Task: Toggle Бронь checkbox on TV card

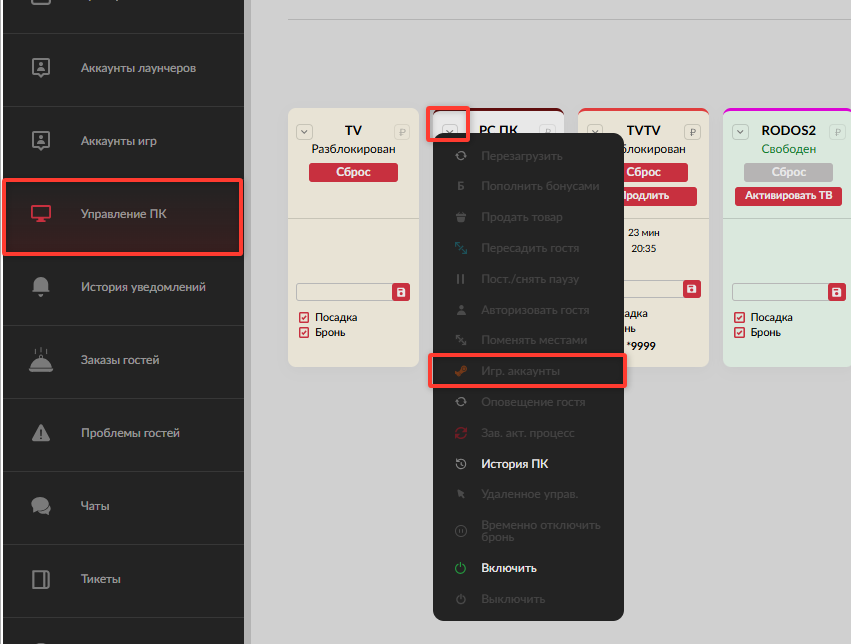Action: pyautogui.click(x=304, y=333)
